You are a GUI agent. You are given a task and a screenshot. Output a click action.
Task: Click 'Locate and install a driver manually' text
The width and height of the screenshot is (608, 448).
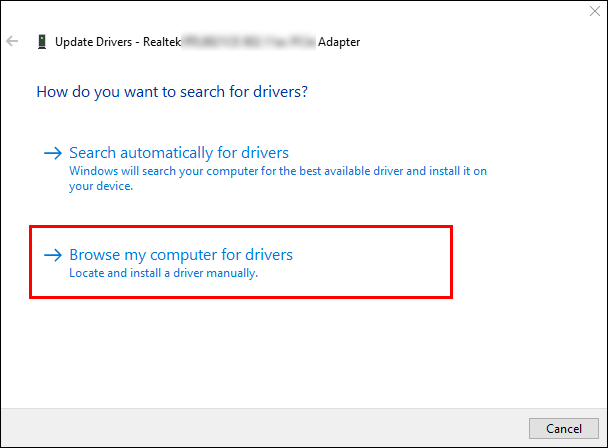[163, 273]
